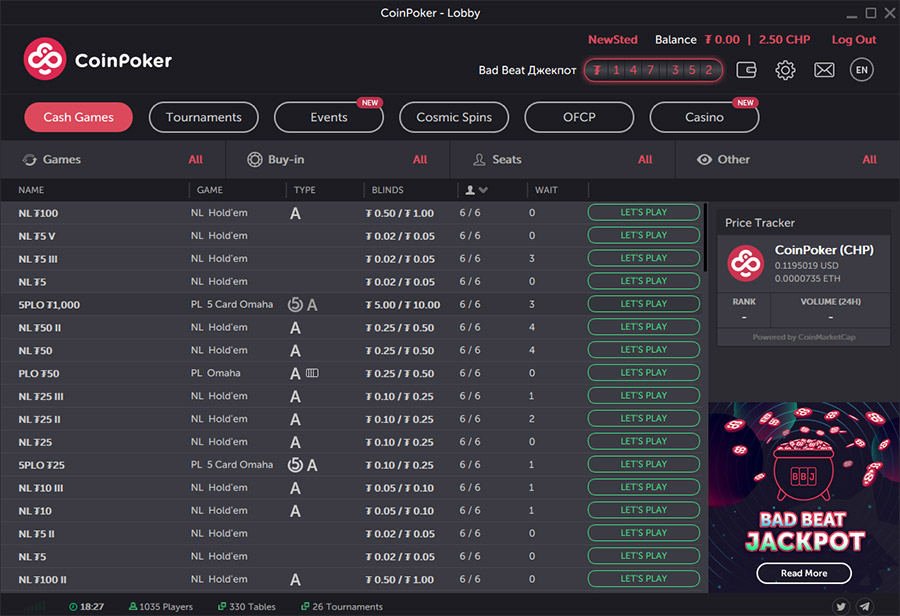
Task: Open the Cosmic Spins tab
Action: point(454,117)
